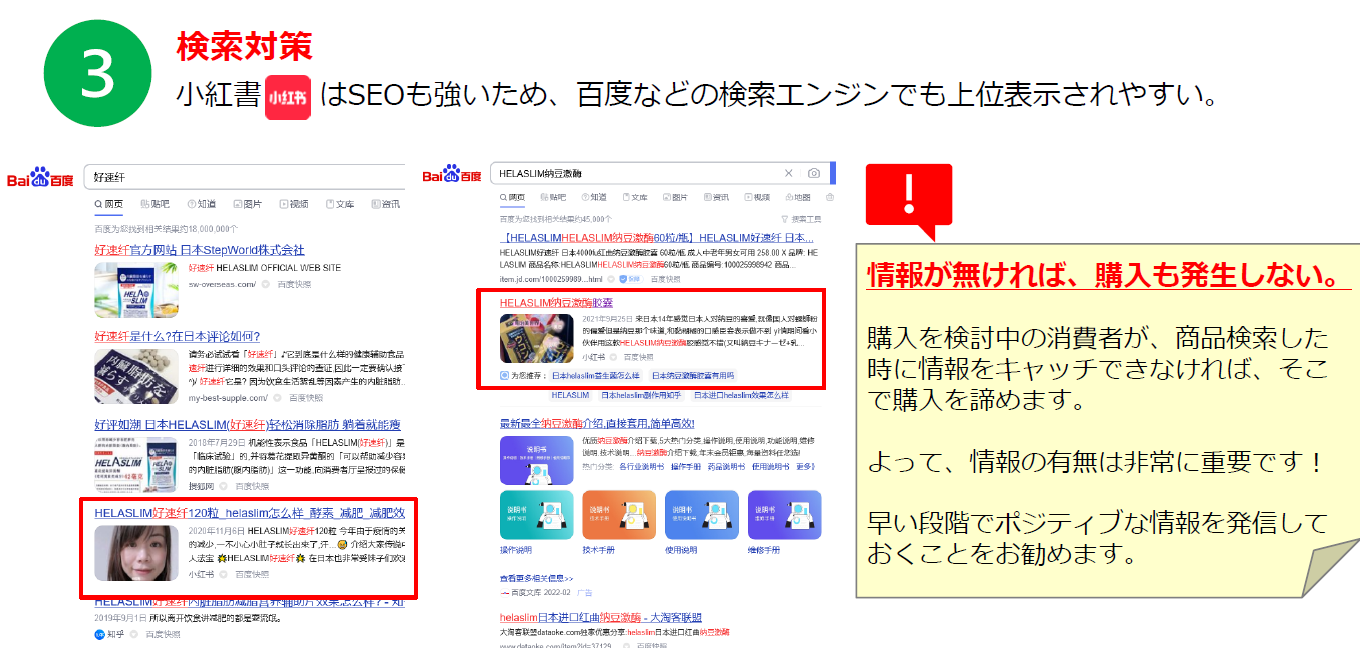Click the 使用说明书 category link
The width and height of the screenshot is (1360, 648).
(x=771, y=466)
